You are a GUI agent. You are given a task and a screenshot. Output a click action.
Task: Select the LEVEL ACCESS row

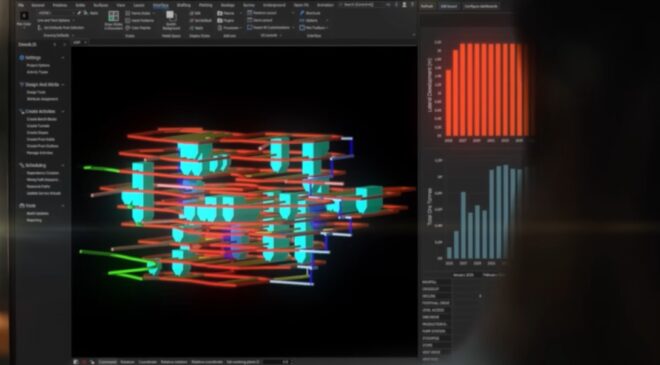436,310
